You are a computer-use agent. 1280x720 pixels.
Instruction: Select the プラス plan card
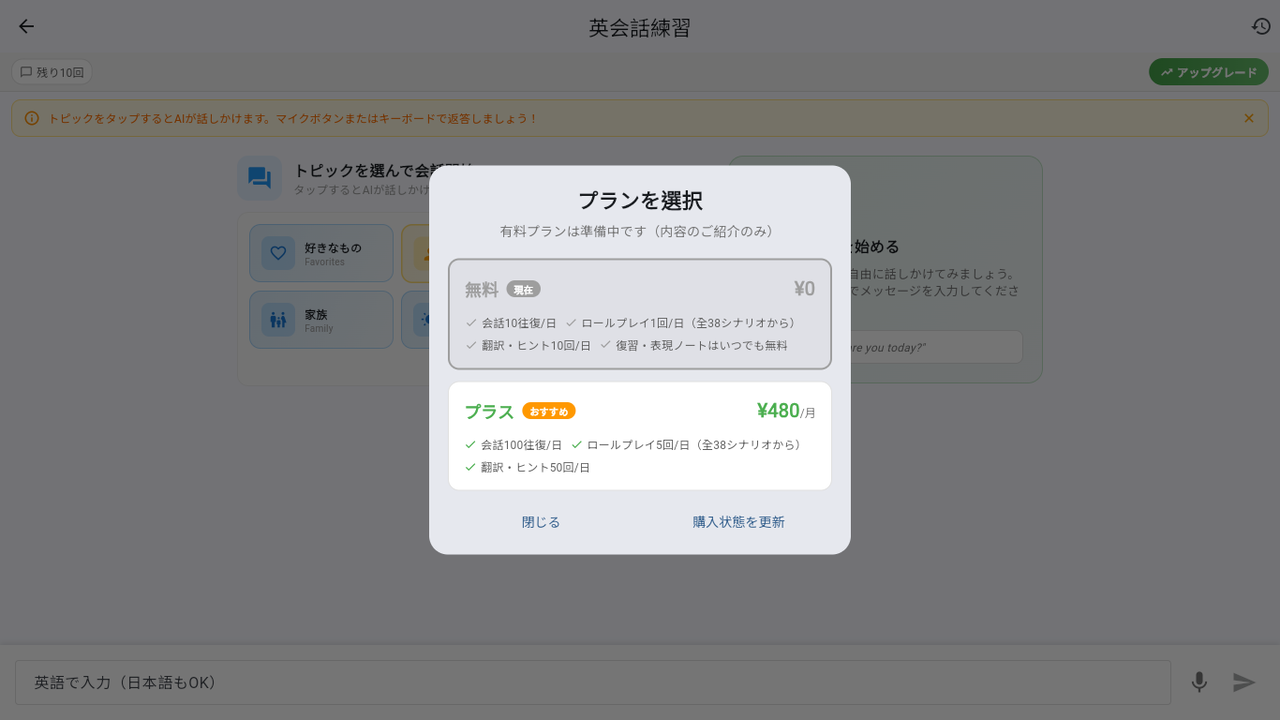[x=640, y=436]
